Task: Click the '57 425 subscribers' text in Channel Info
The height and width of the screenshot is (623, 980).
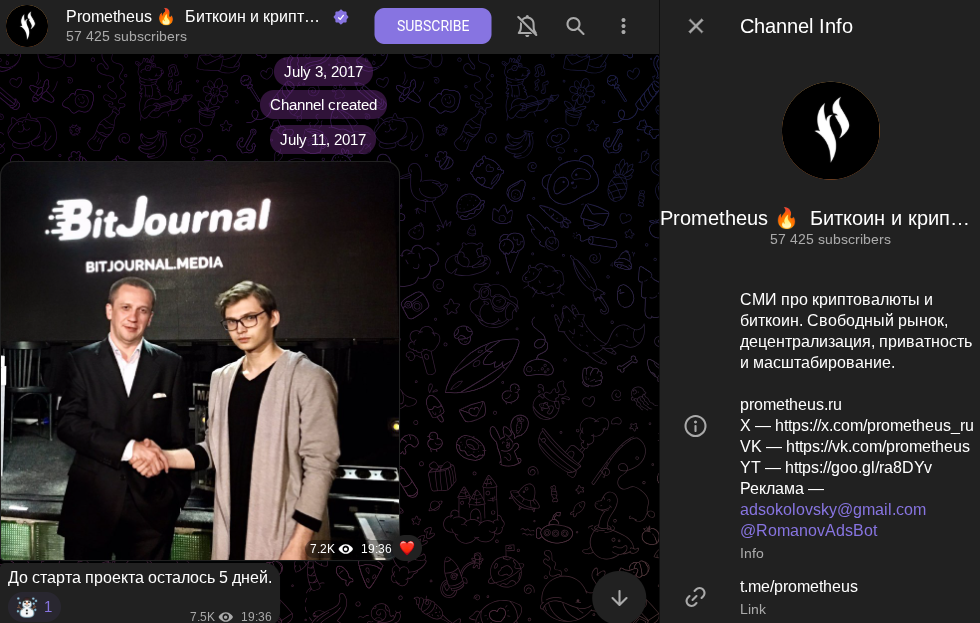Action: click(x=830, y=239)
